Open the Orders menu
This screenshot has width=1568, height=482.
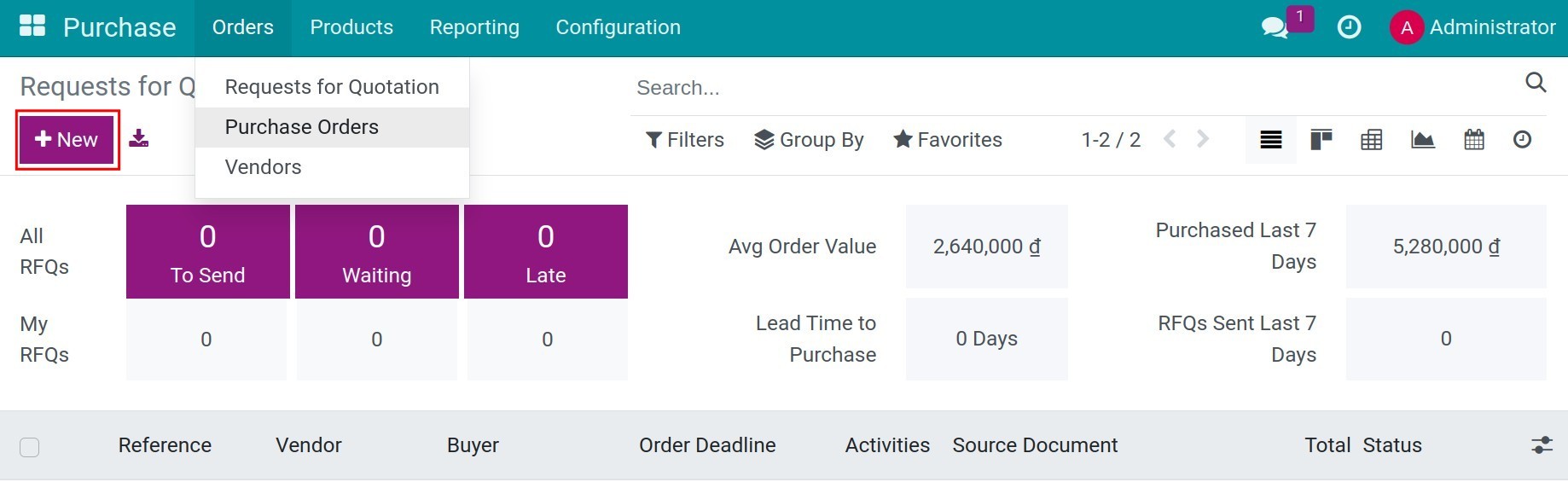click(x=243, y=27)
